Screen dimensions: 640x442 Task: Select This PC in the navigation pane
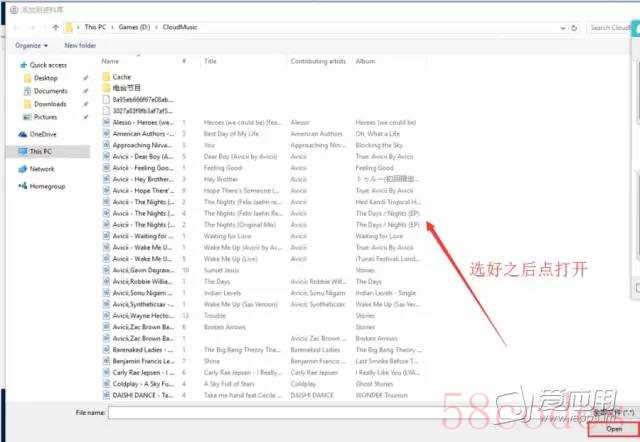point(41,151)
